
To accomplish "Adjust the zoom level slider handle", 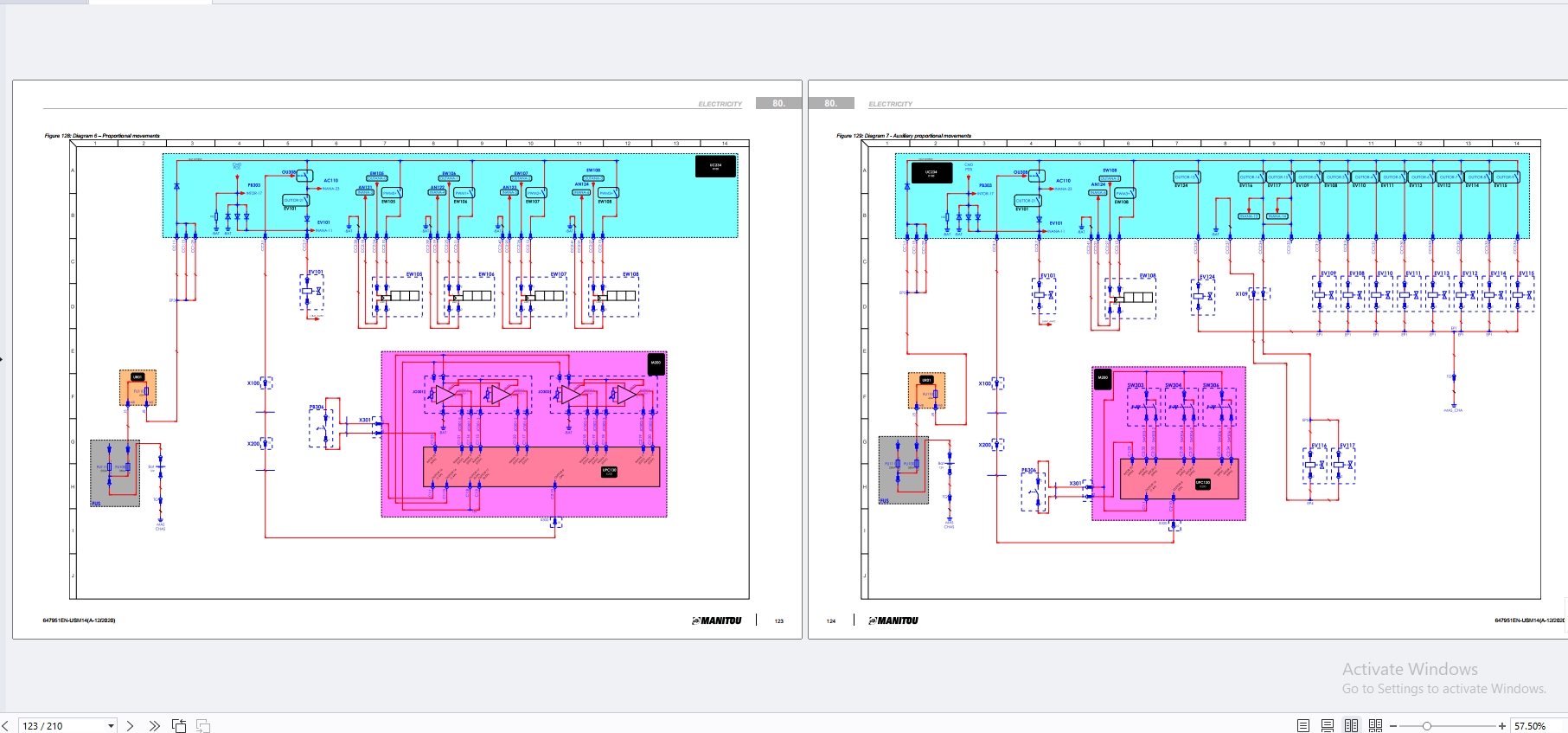I will point(1426,725).
